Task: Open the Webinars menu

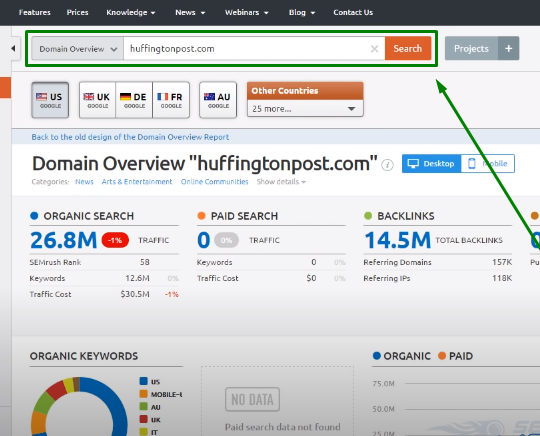Action: coord(247,12)
